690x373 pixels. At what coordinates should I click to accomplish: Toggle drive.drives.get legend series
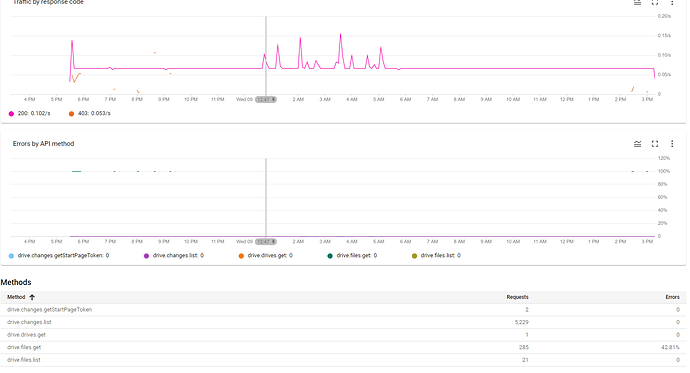tap(265, 256)
